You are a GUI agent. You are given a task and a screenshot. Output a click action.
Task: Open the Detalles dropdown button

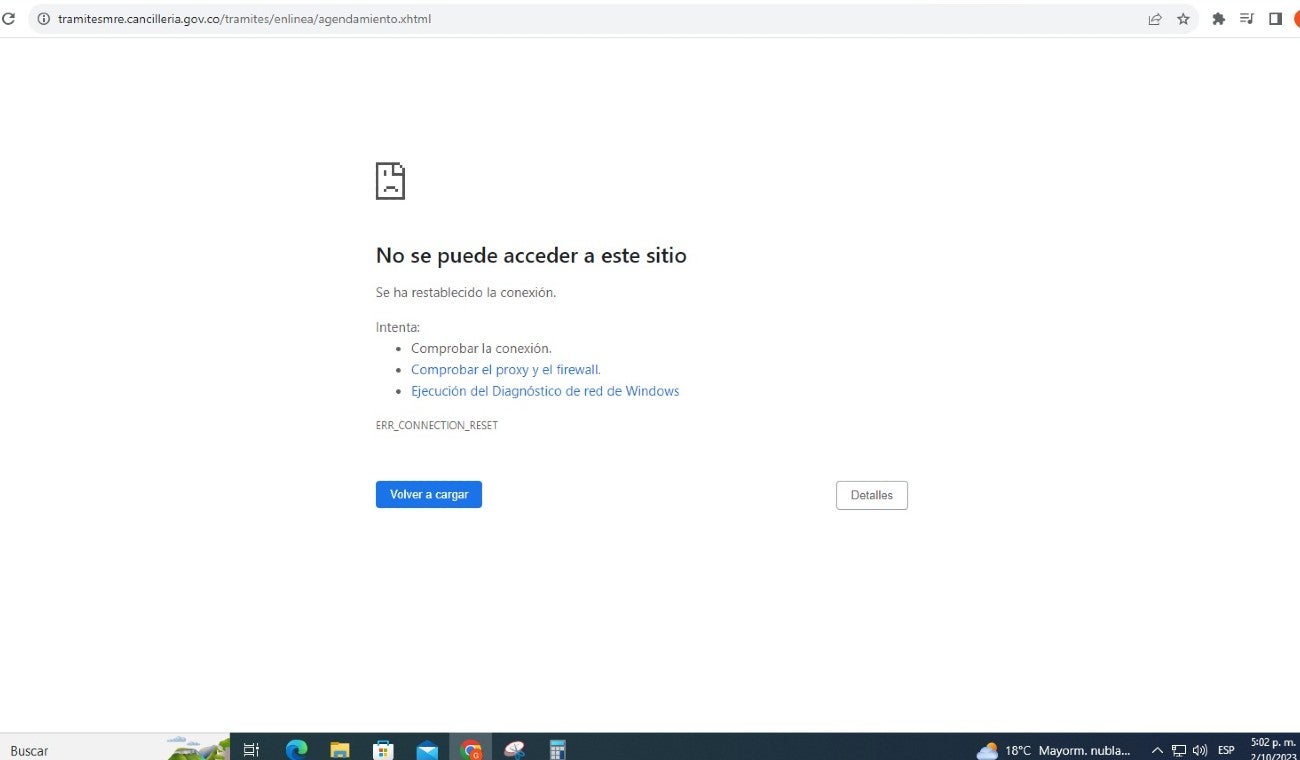coord(871,494)
